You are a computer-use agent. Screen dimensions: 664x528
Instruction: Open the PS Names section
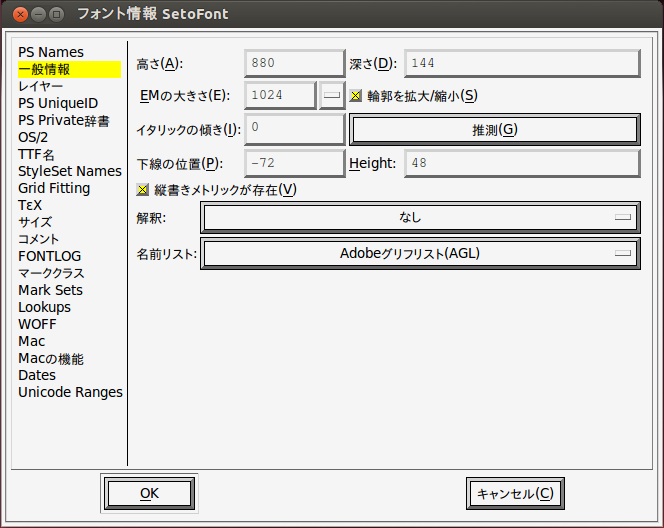(51, 52)
